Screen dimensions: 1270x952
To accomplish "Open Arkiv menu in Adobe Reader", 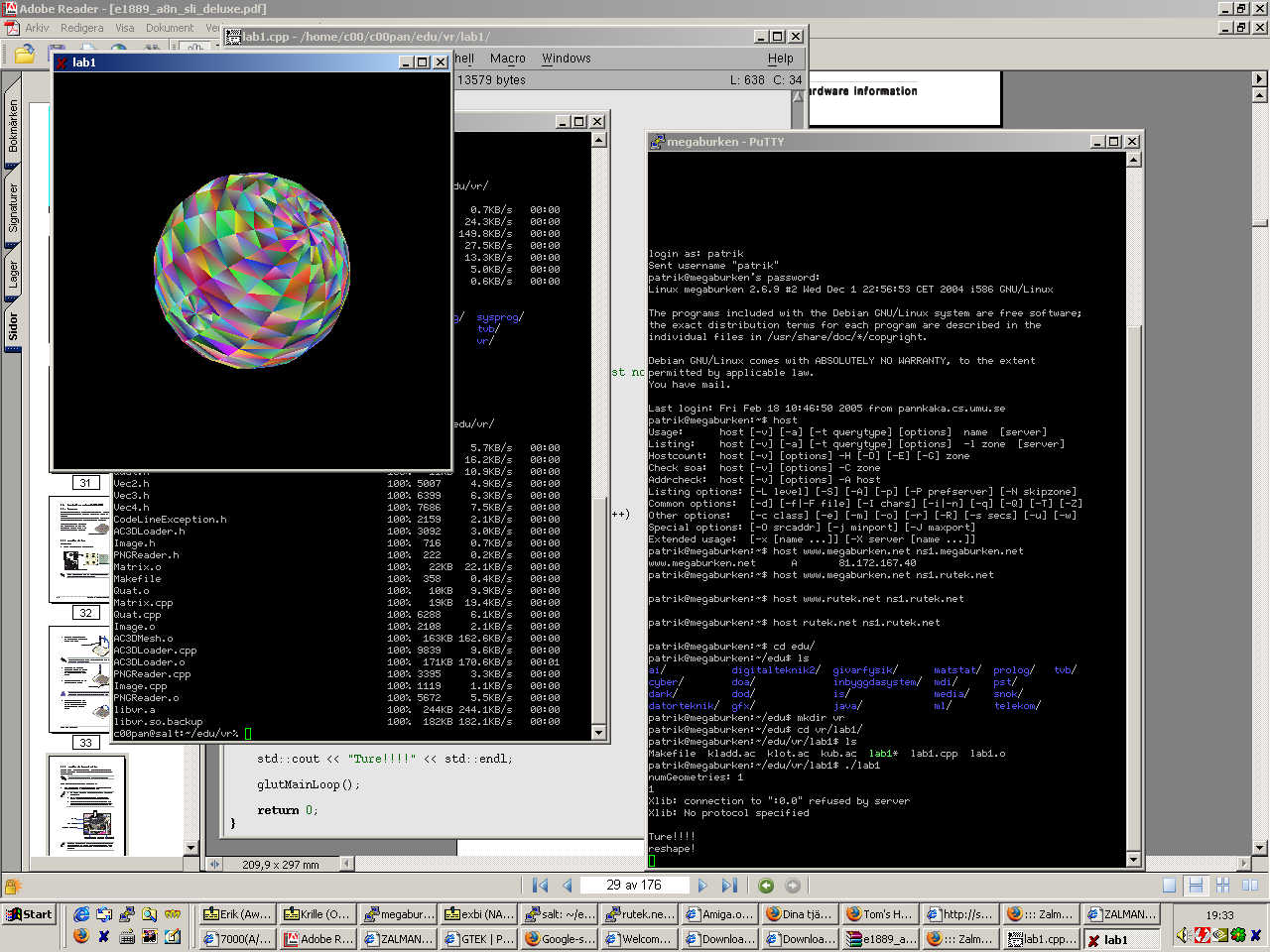I will click(x=37, y=28).
